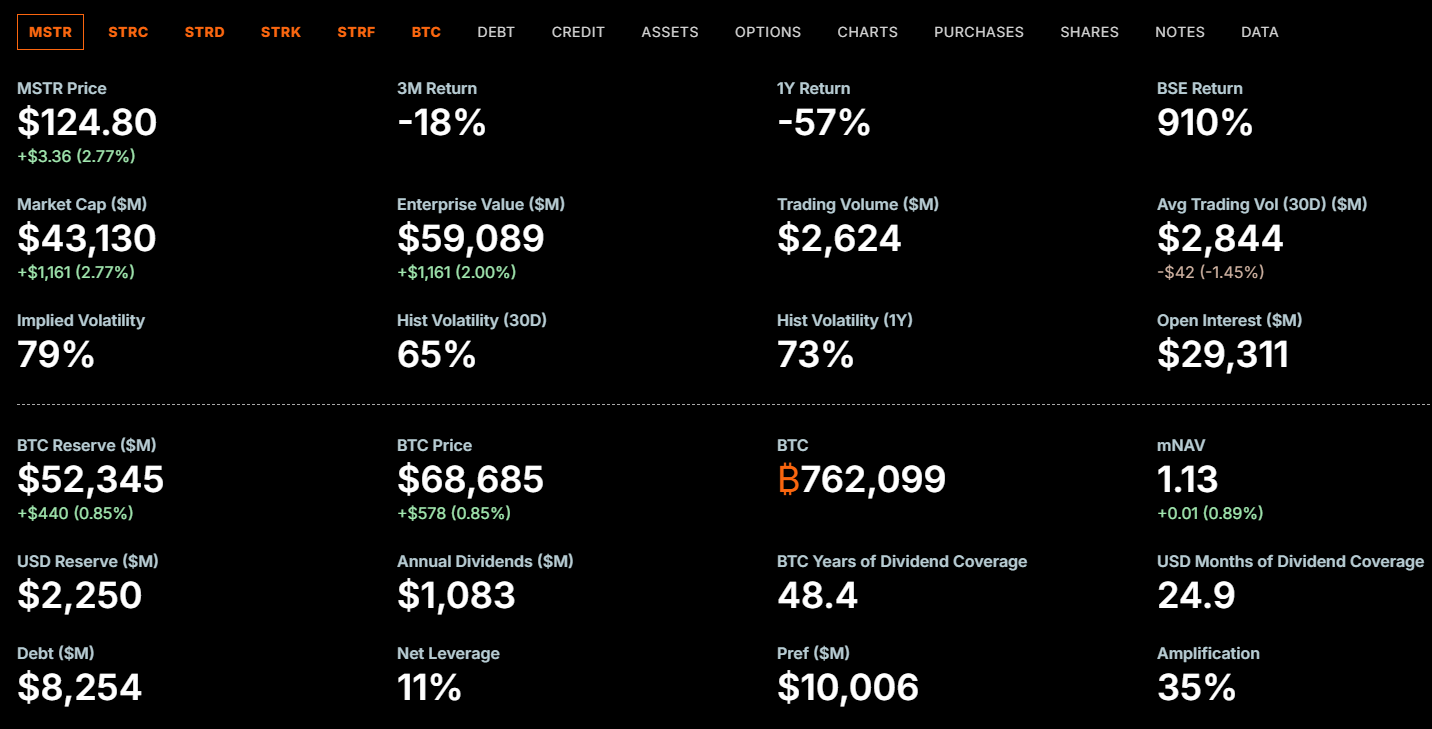The image size is (1432, 729).
Task: Select the BTC Reserve figure $52,345
Action: coord(90,480)
